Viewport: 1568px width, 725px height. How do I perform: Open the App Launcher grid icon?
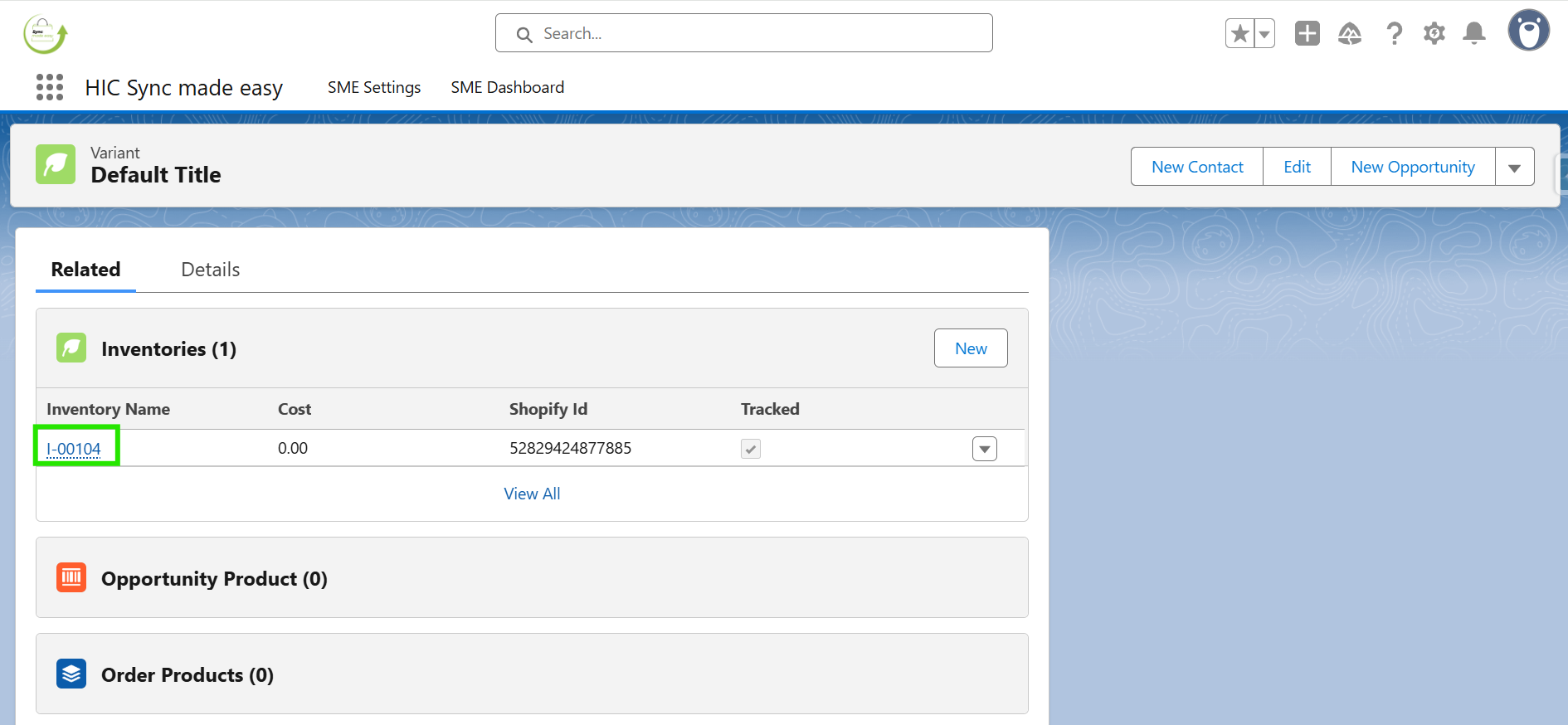50,87
